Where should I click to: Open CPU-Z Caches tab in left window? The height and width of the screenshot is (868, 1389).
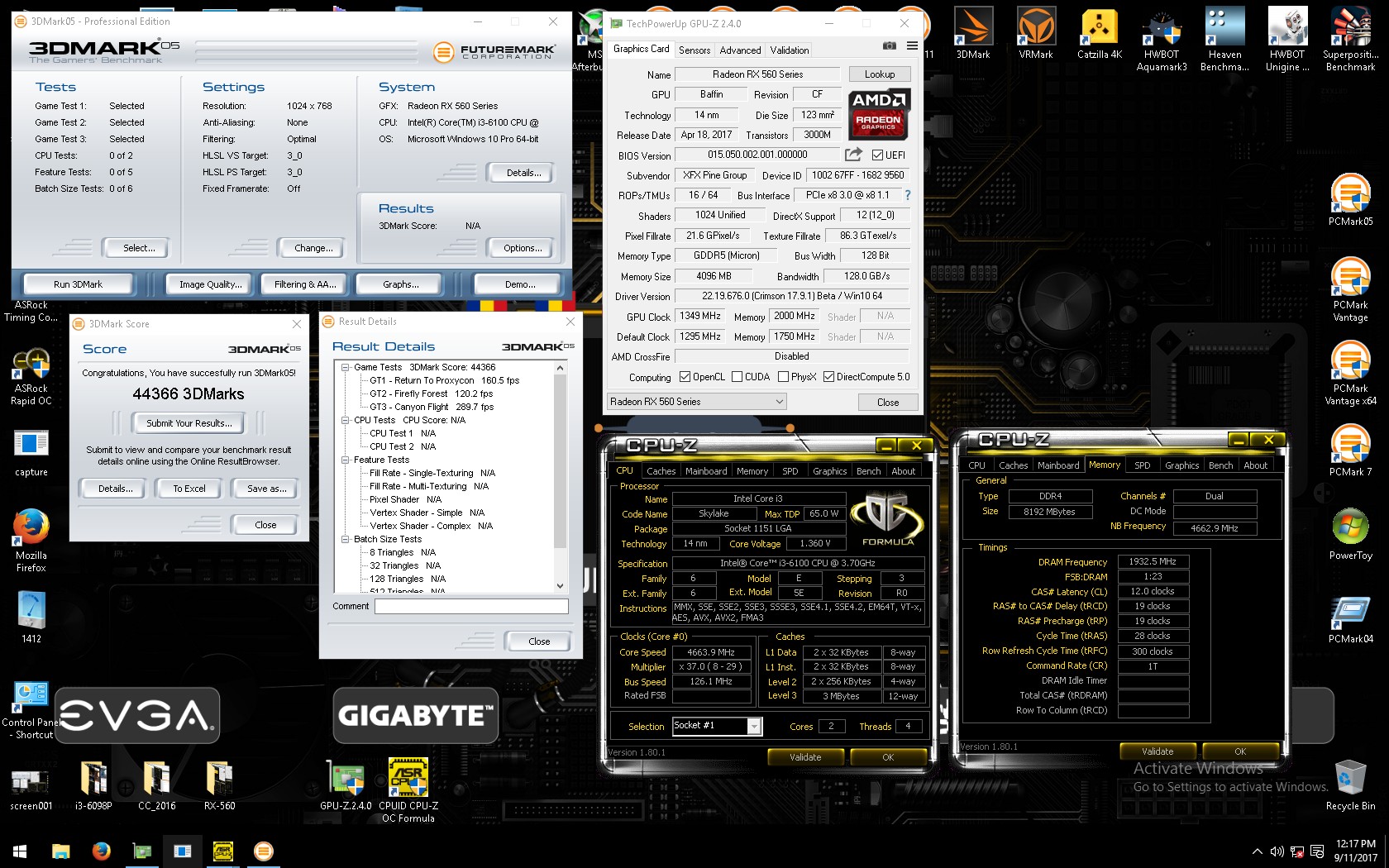point(661,471)
